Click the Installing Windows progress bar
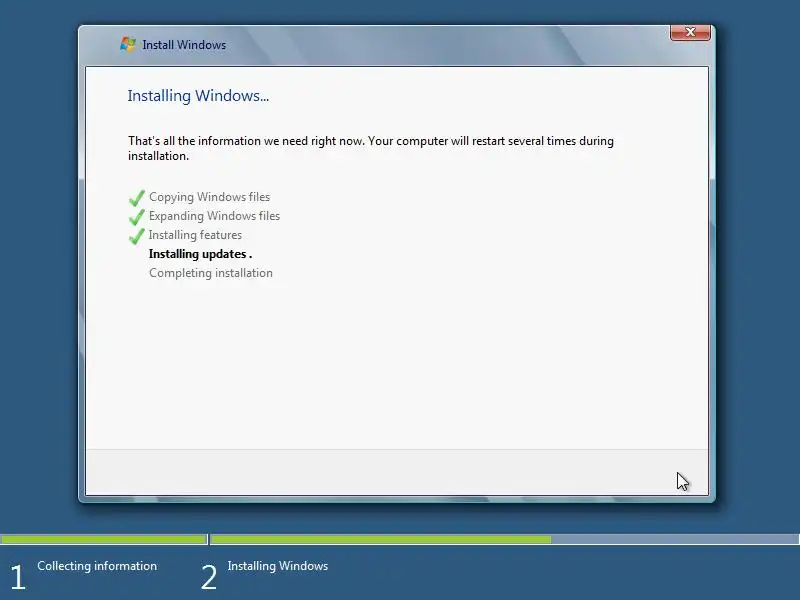Image resolution: width=800 pixels, height=600 pixels. pyautogui.click(x=505, y=539)
